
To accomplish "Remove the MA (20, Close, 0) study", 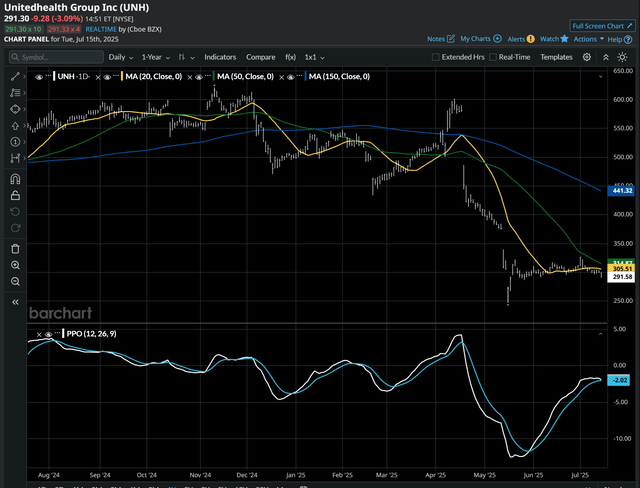I will click(98, 77).
